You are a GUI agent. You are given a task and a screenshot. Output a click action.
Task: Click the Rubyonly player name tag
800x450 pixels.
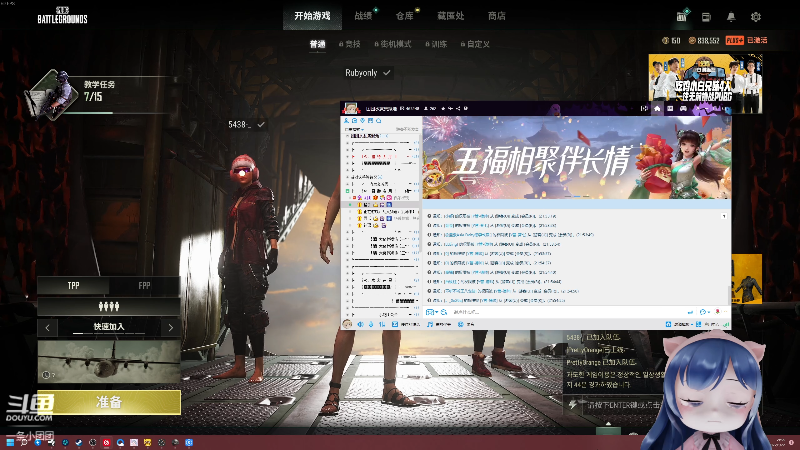[367, 73]
